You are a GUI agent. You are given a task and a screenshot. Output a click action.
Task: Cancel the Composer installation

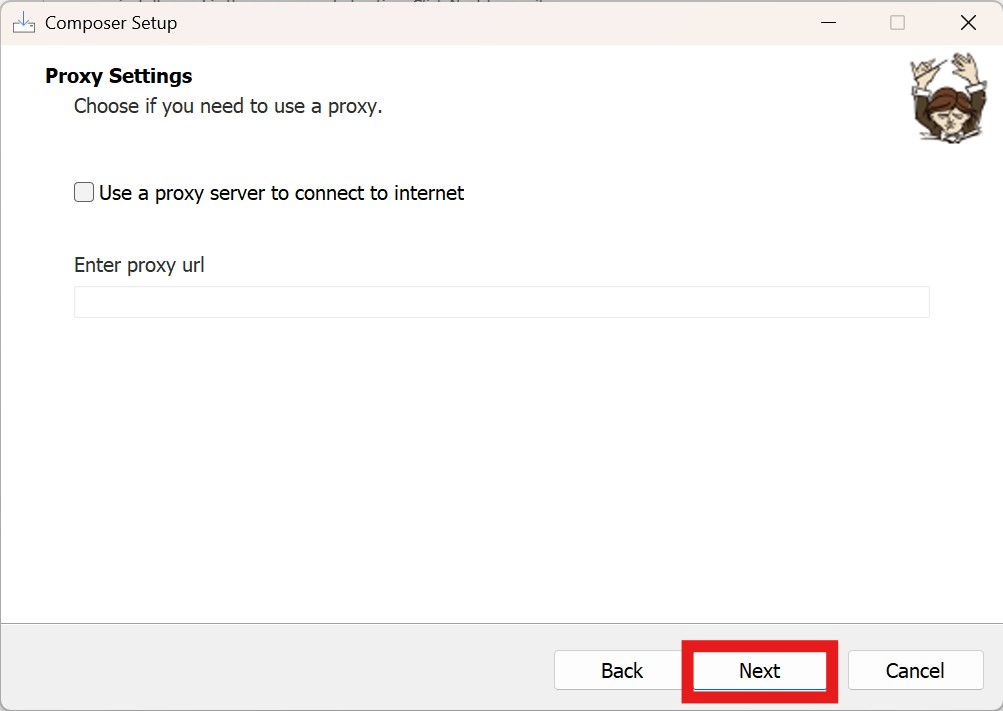914,670
